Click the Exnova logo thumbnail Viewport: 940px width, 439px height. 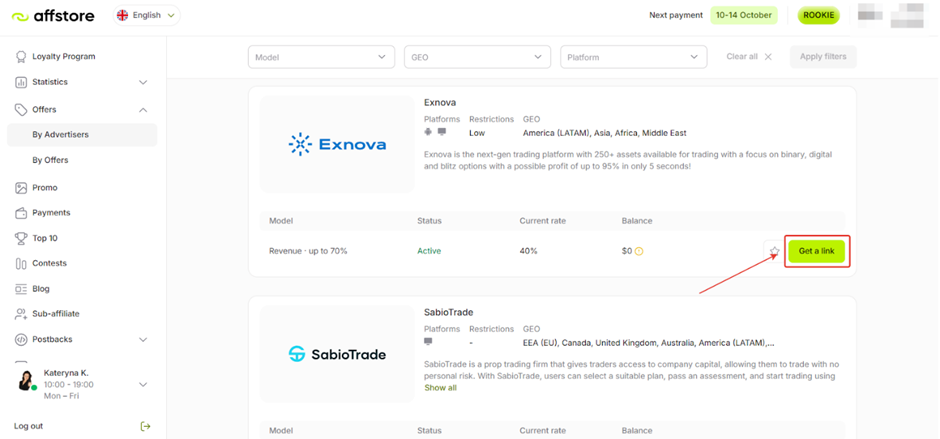[x=337, y=145]
